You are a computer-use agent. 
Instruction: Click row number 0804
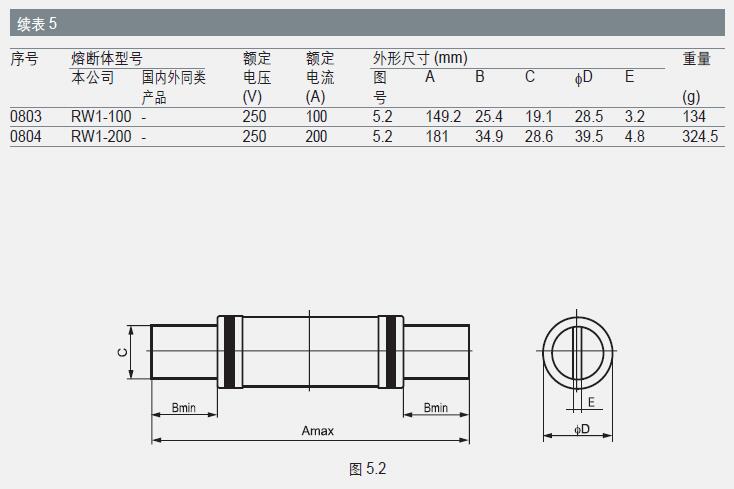26,136
